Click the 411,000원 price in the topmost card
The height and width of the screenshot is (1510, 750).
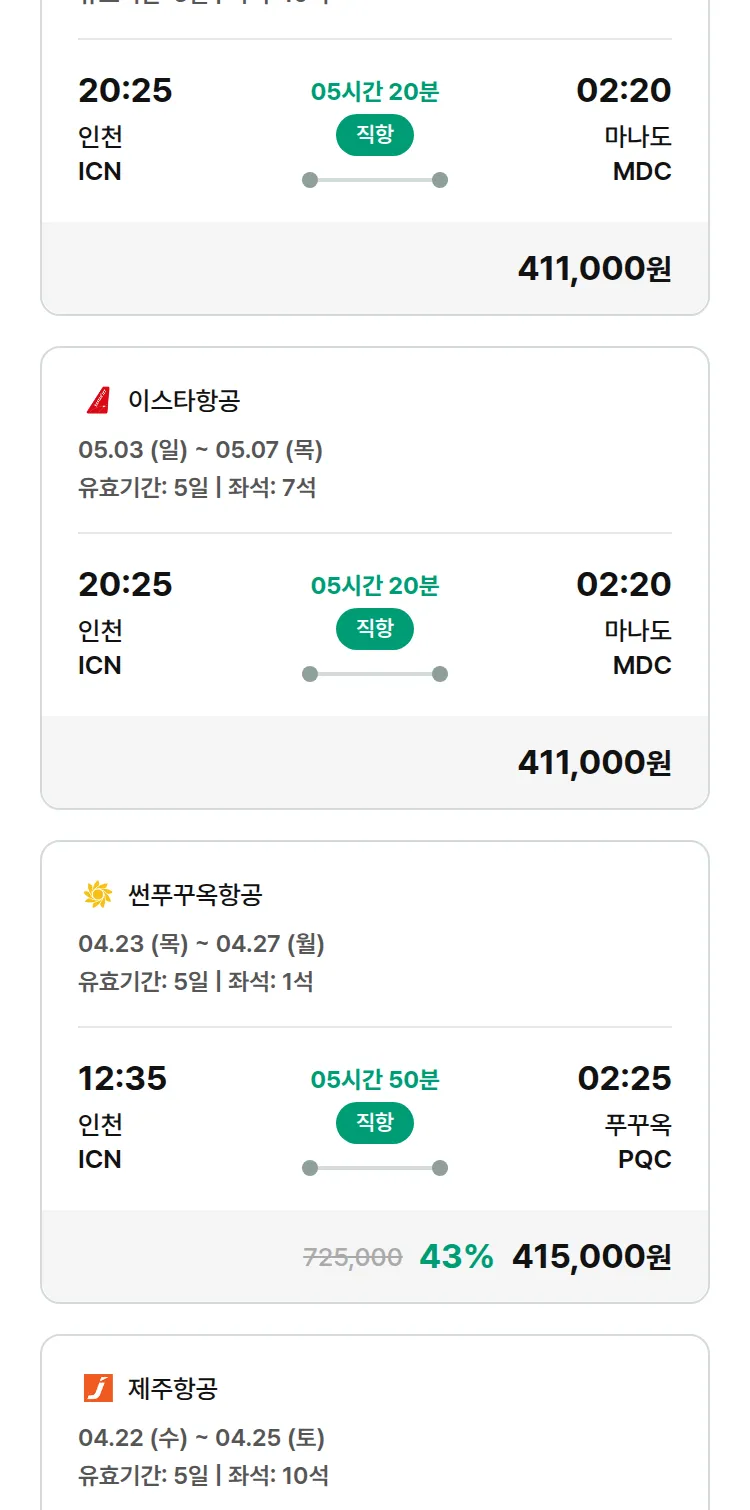point(594,269)
